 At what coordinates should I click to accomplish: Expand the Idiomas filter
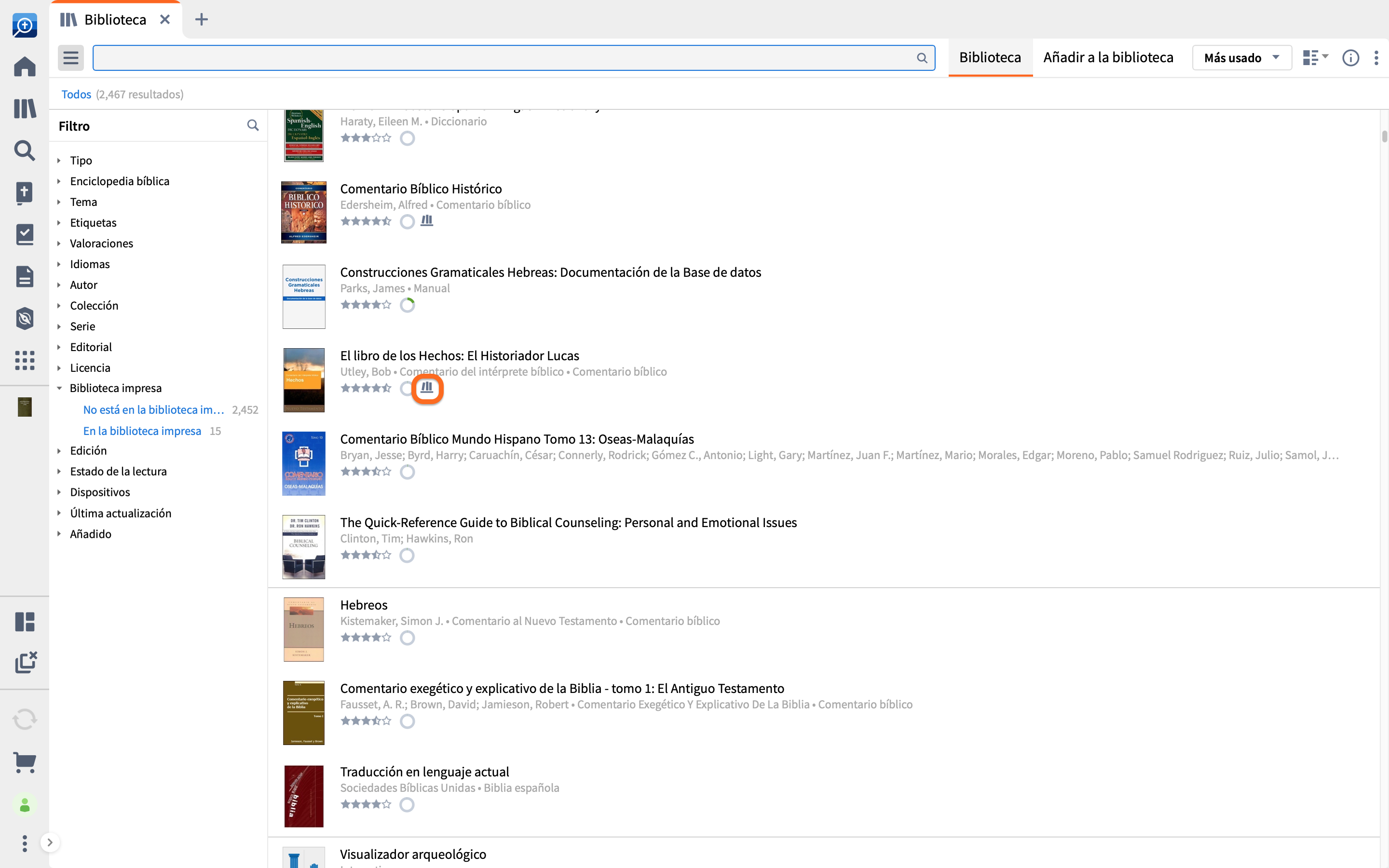coord(59,264)
